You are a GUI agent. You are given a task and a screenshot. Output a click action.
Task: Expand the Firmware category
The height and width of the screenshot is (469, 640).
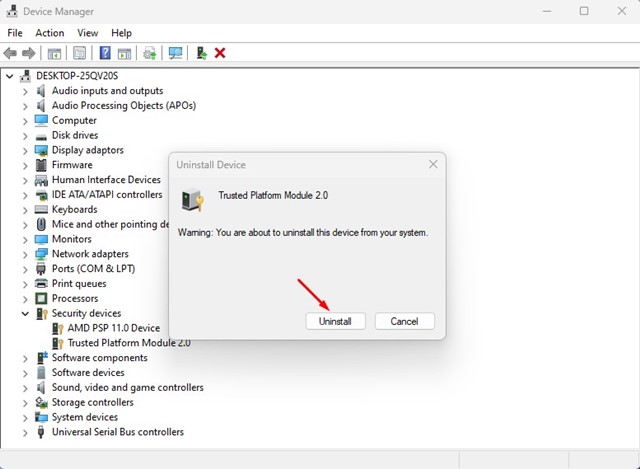(25, 166)
